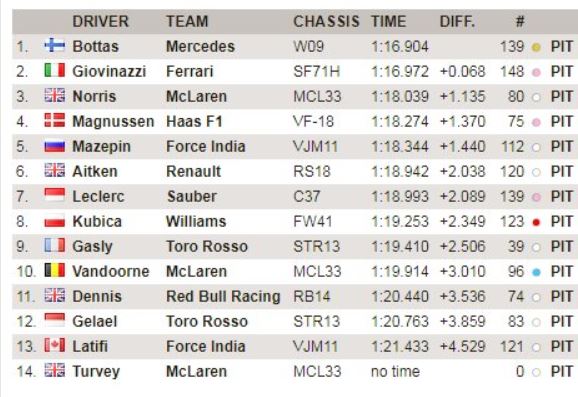578x397 pixels.
Task: Click the Polish flag beside Kubica
Action: pyautogui.click(x=55, y=221)
